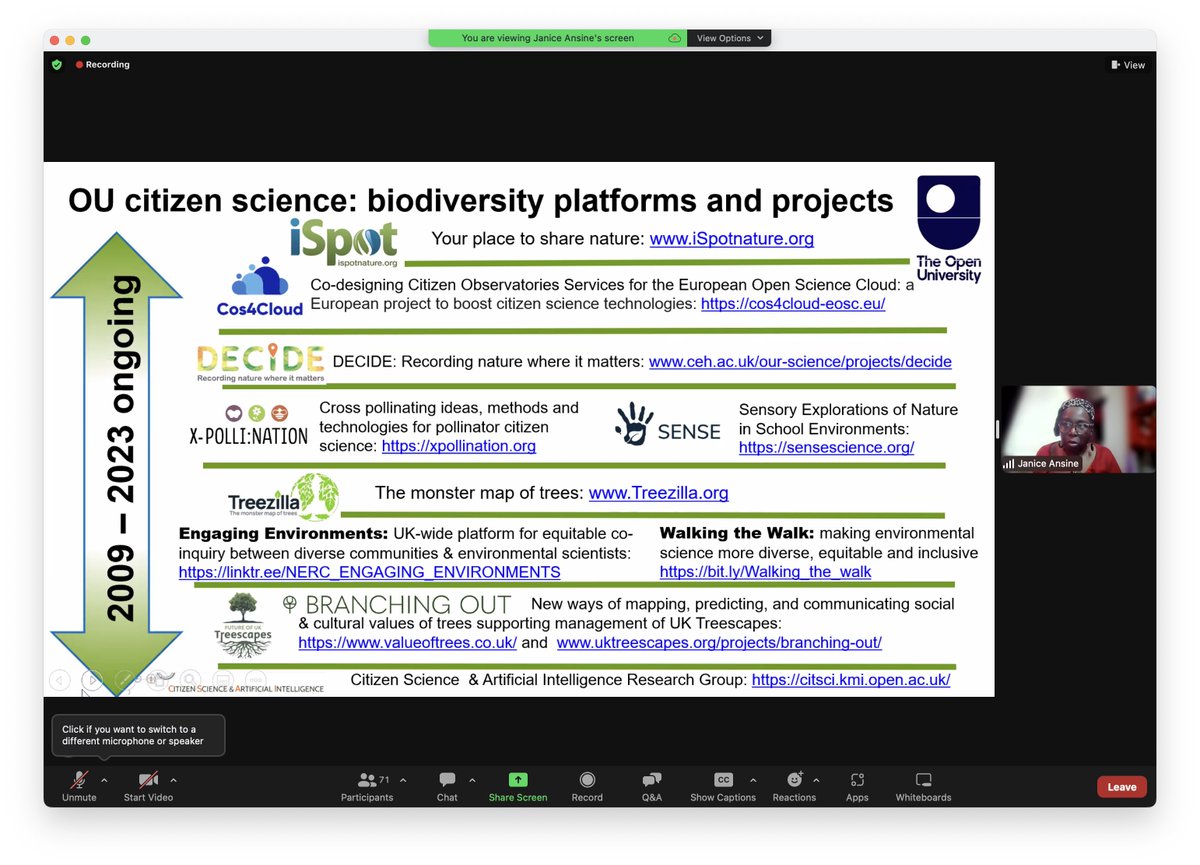Screen dimensions: 1200x865
Task: Expand the arrow next to Show Captions
Action: [x=752, y=779]
